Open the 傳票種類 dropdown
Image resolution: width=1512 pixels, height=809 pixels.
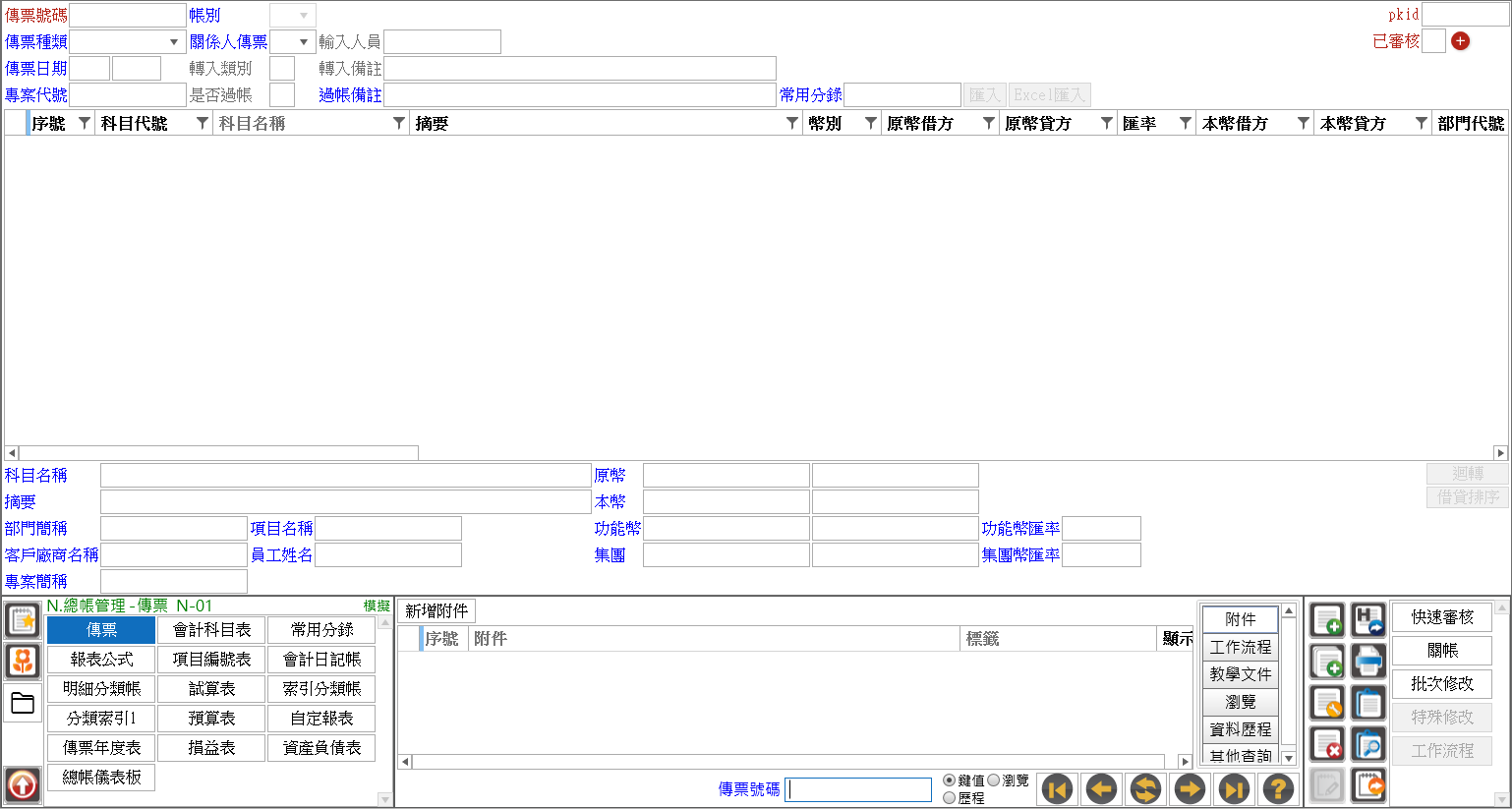[174, 42]
